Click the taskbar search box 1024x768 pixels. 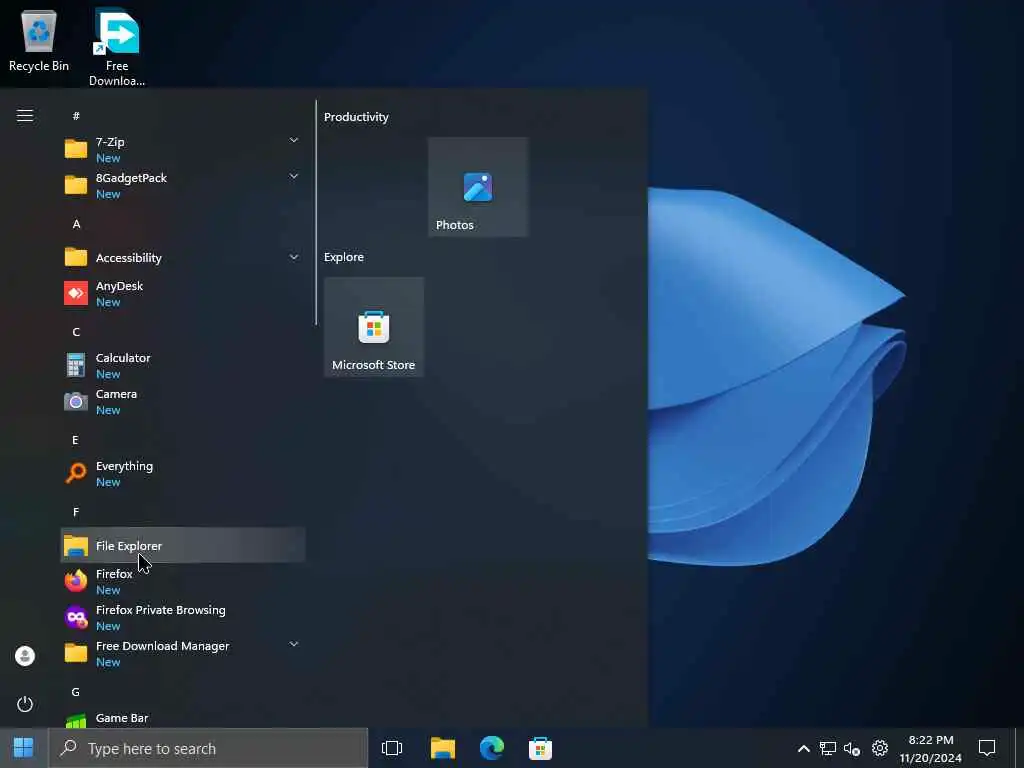(208, 748)
